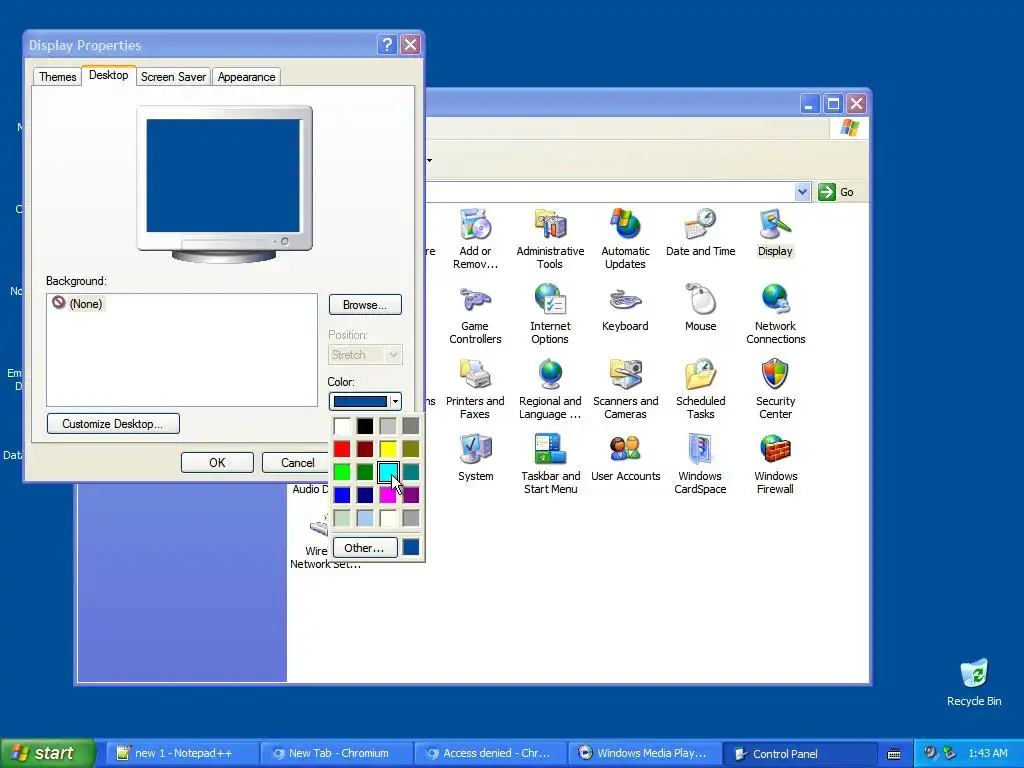
Task: Open Keyboard settings icon
Action: point(625,308)
